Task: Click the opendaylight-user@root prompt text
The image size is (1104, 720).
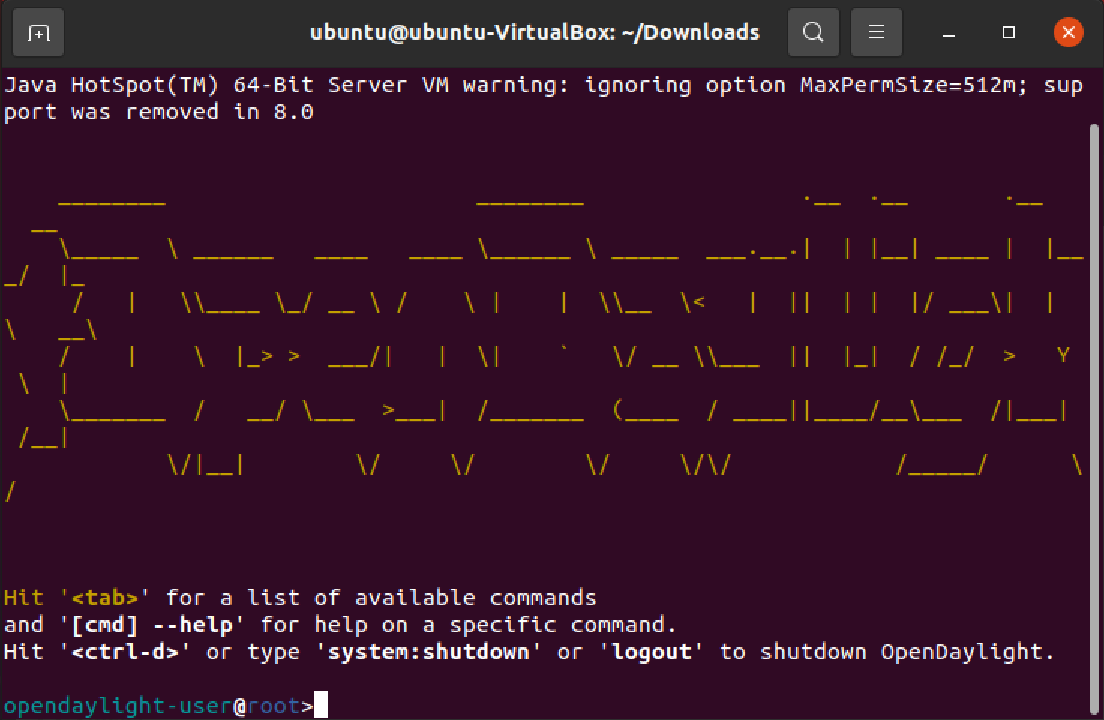Action: click(158, 705)
